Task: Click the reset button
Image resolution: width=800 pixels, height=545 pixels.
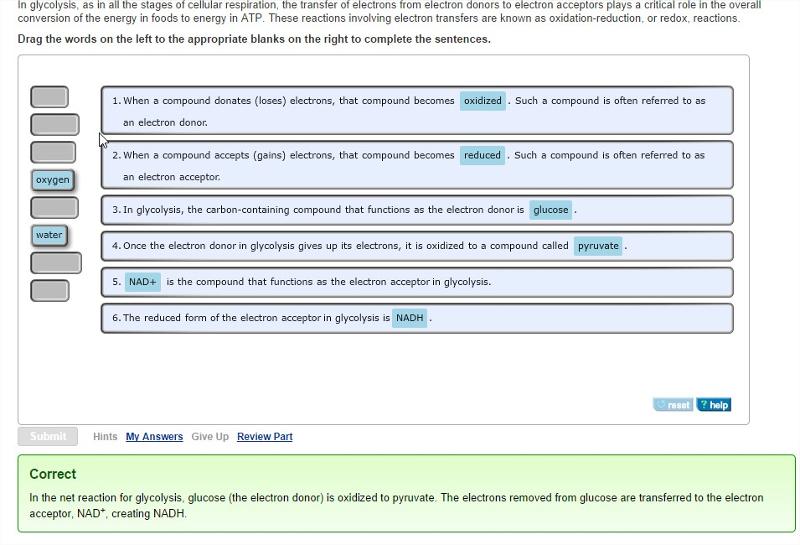Action: (674, 405)
